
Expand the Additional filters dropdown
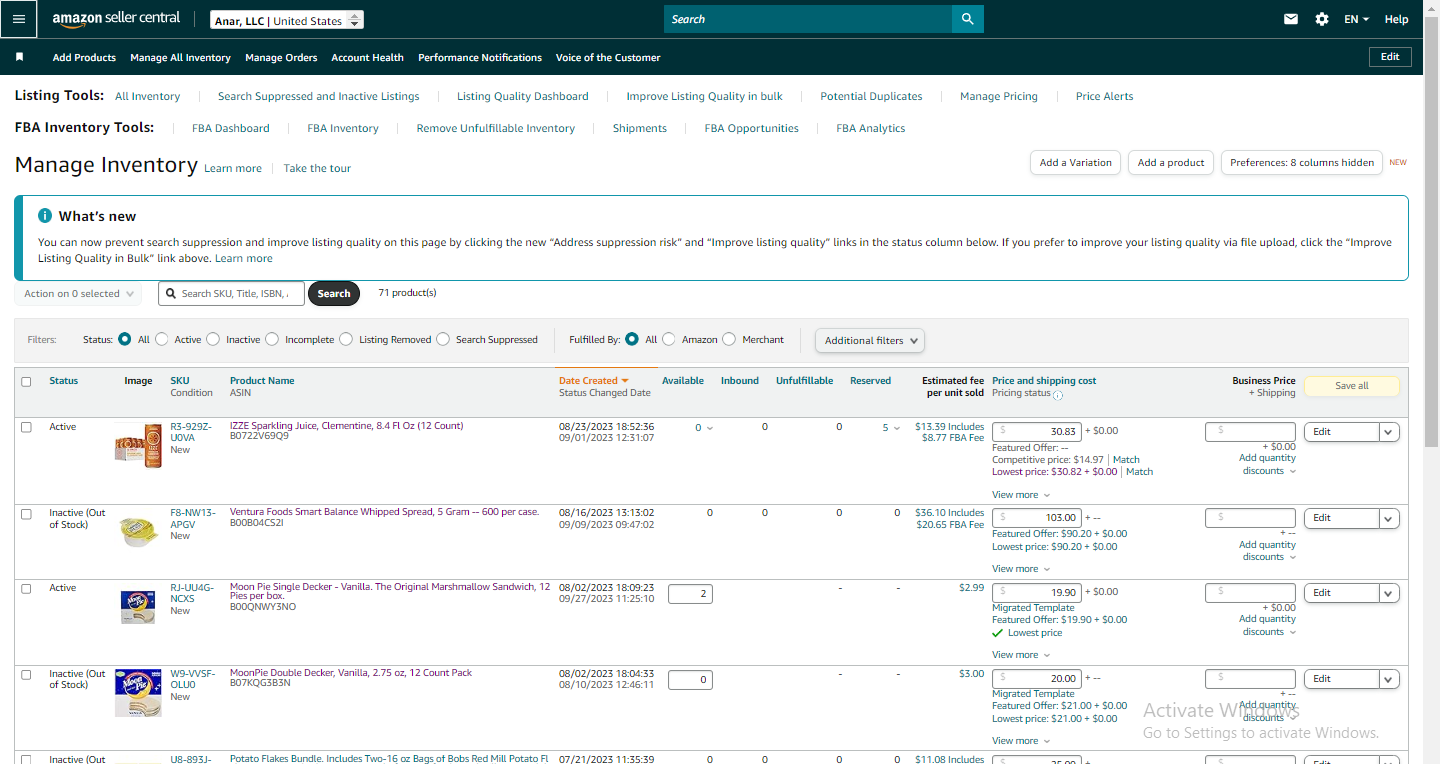(870, 341)
